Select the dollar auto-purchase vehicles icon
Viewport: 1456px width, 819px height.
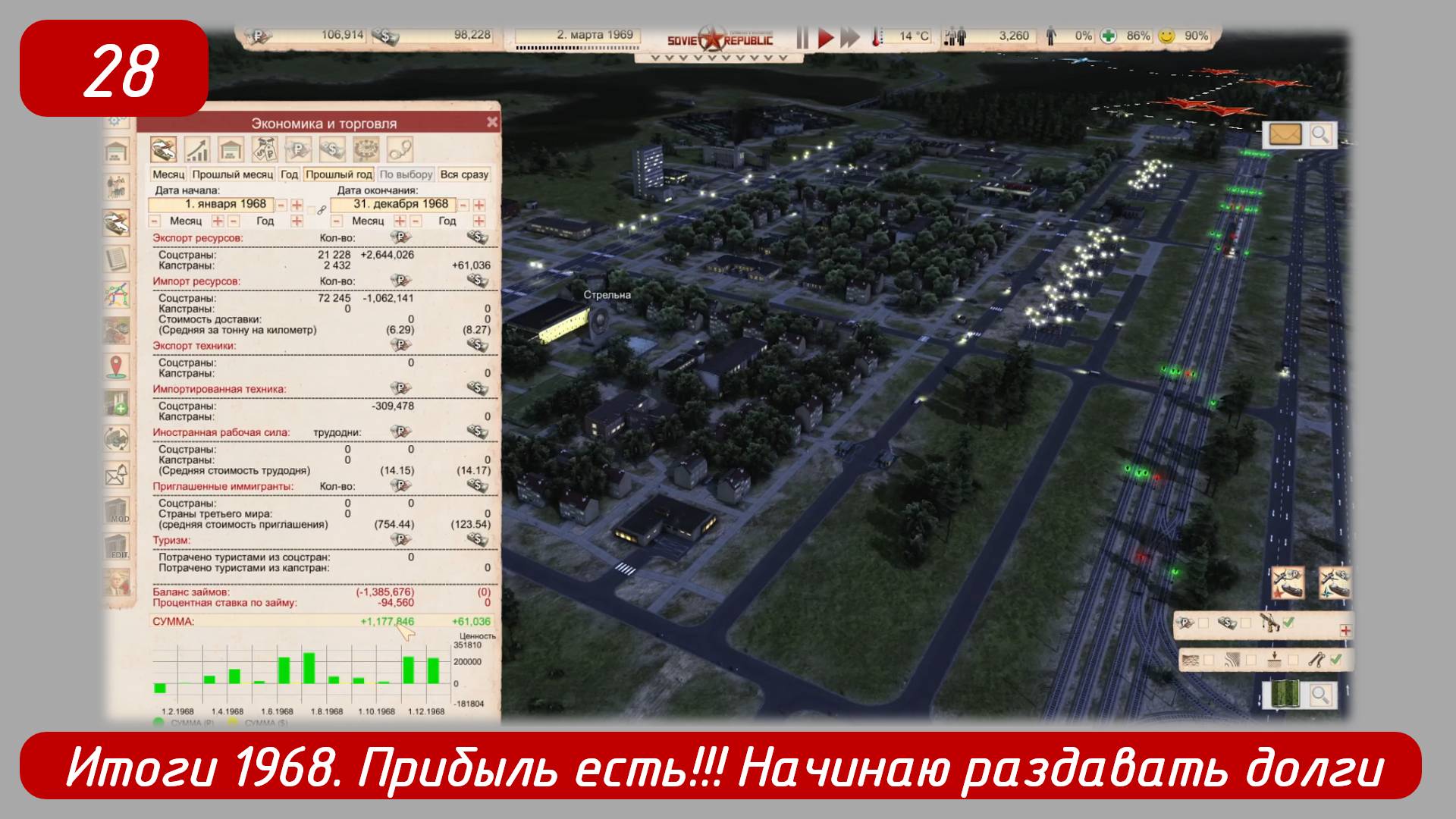[1335, 583]
